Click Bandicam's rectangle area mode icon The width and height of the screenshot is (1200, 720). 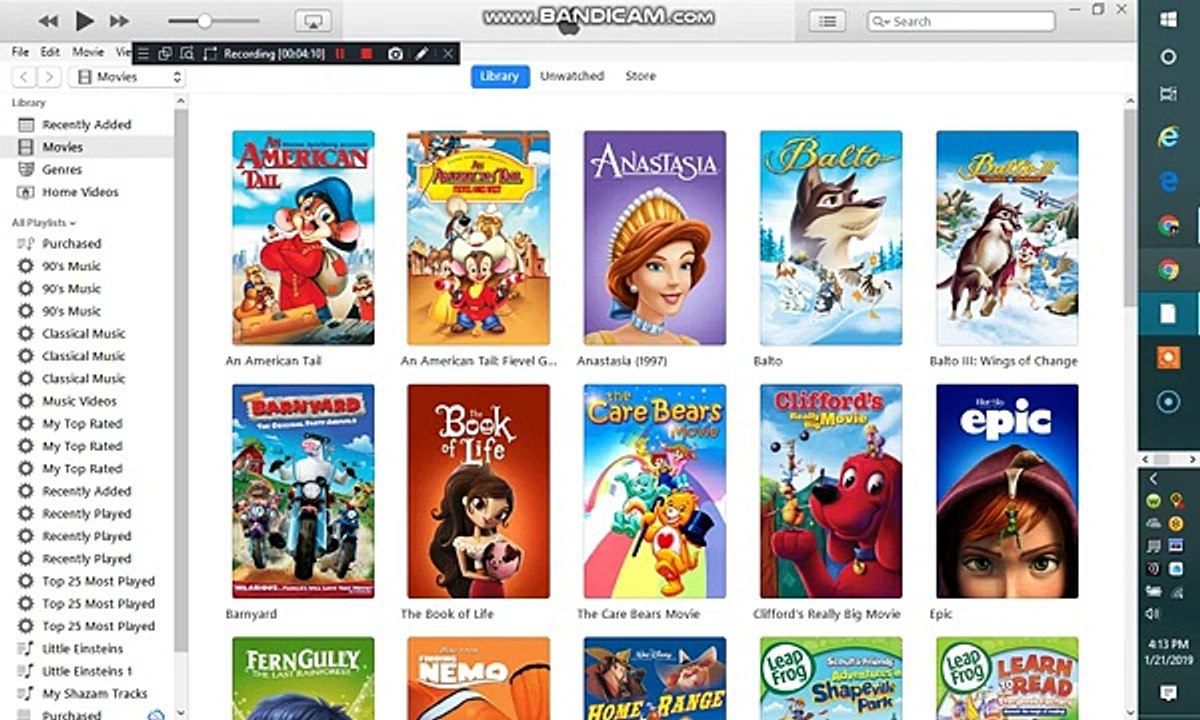[210, 54]
